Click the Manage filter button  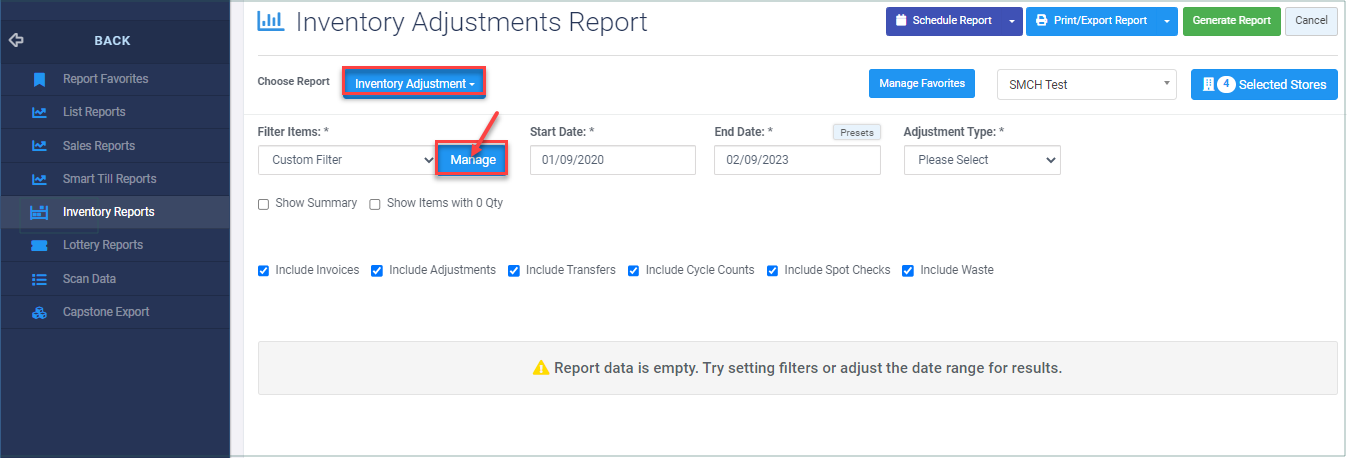[x=473, y=160]
